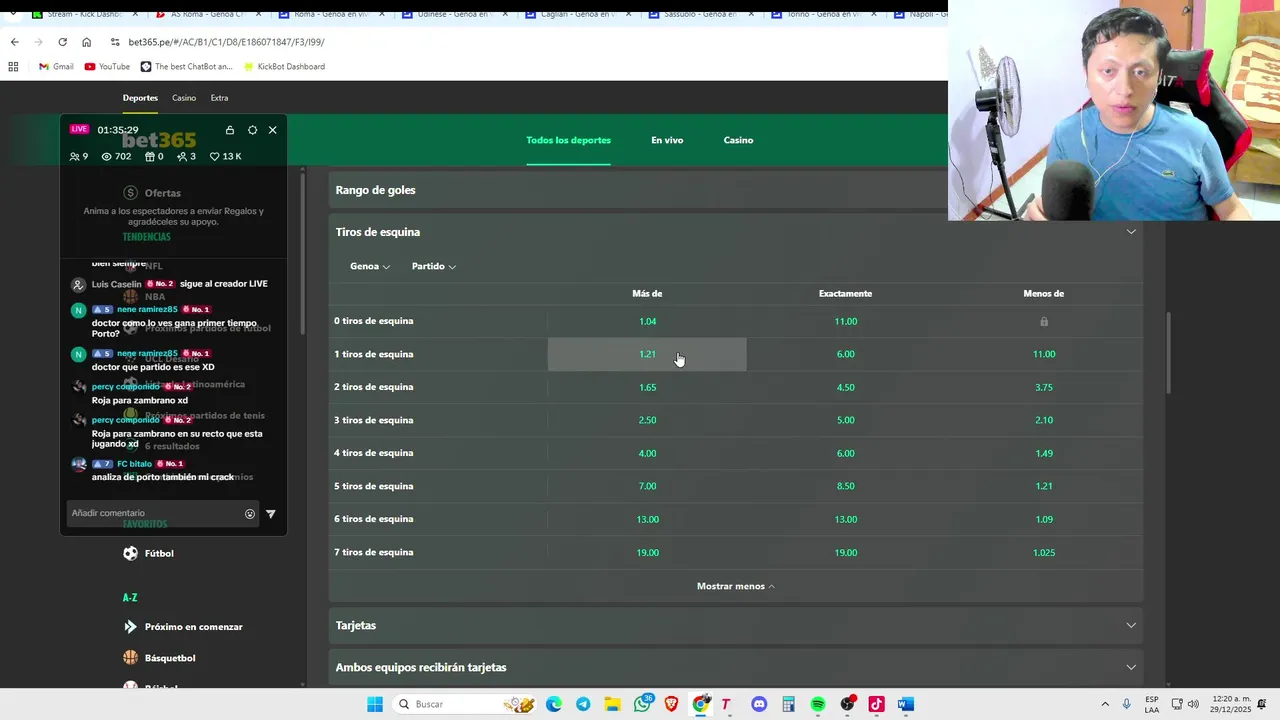Open Discord from the taskbar
Screen dimensions: 1280x720
(x=759, y=704)
